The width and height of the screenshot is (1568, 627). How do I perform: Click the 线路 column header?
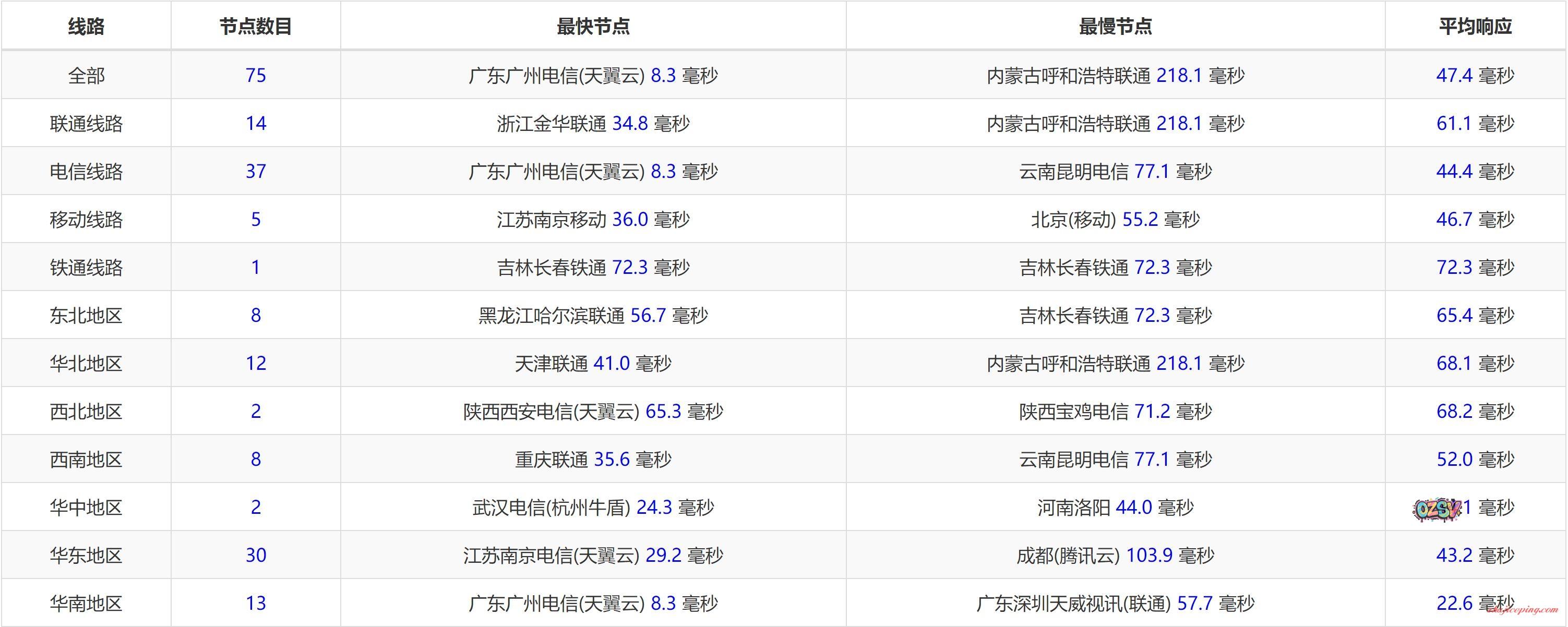tap(86, 26)
